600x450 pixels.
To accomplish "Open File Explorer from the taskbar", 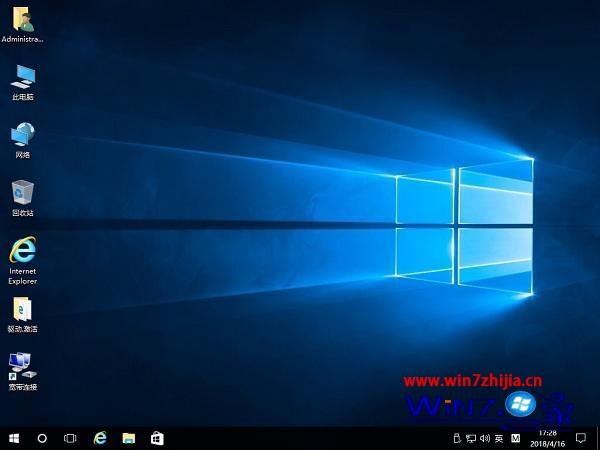I will pos(129,438).
